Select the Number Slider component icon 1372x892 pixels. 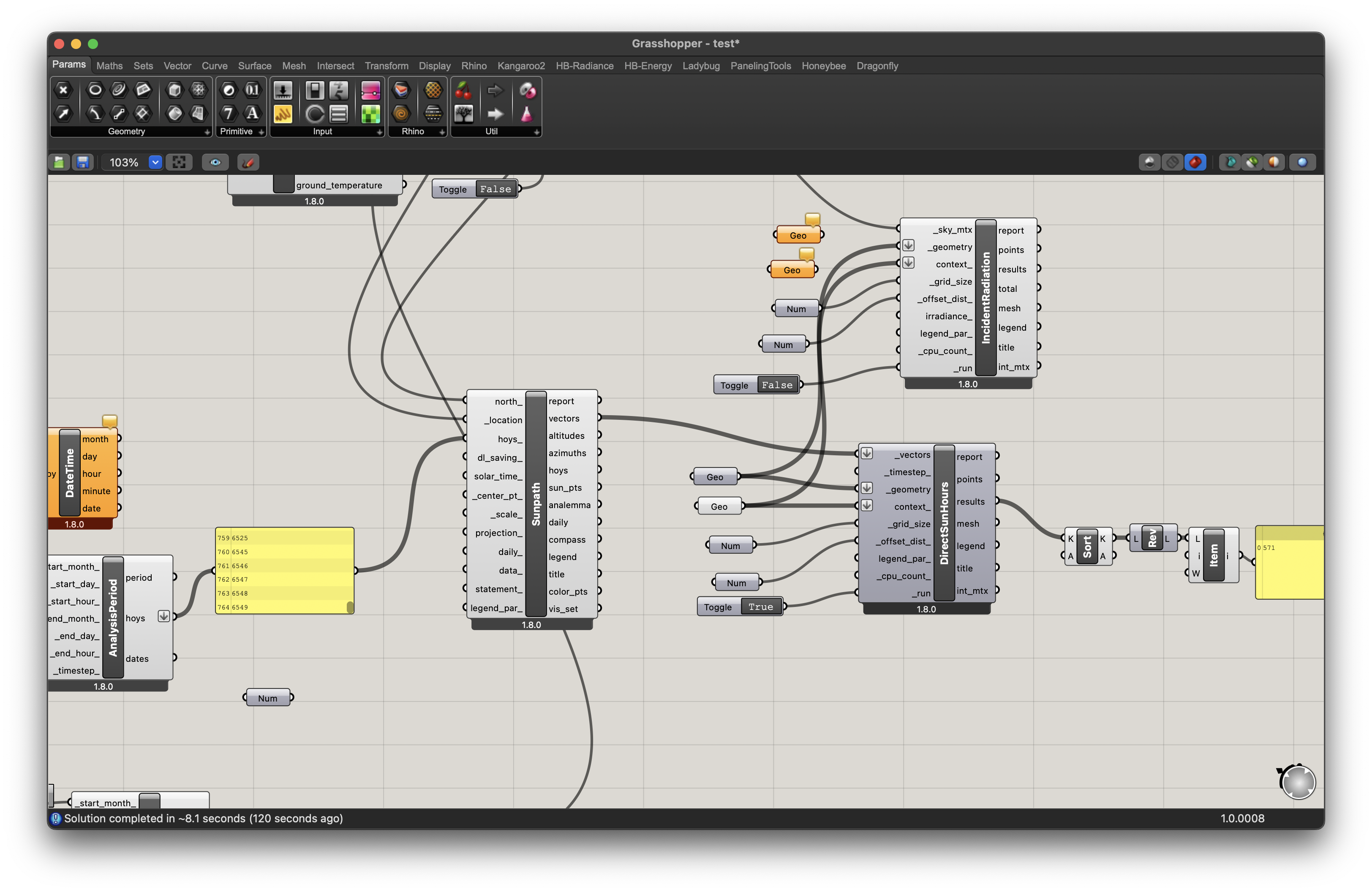tap(283, 90)
